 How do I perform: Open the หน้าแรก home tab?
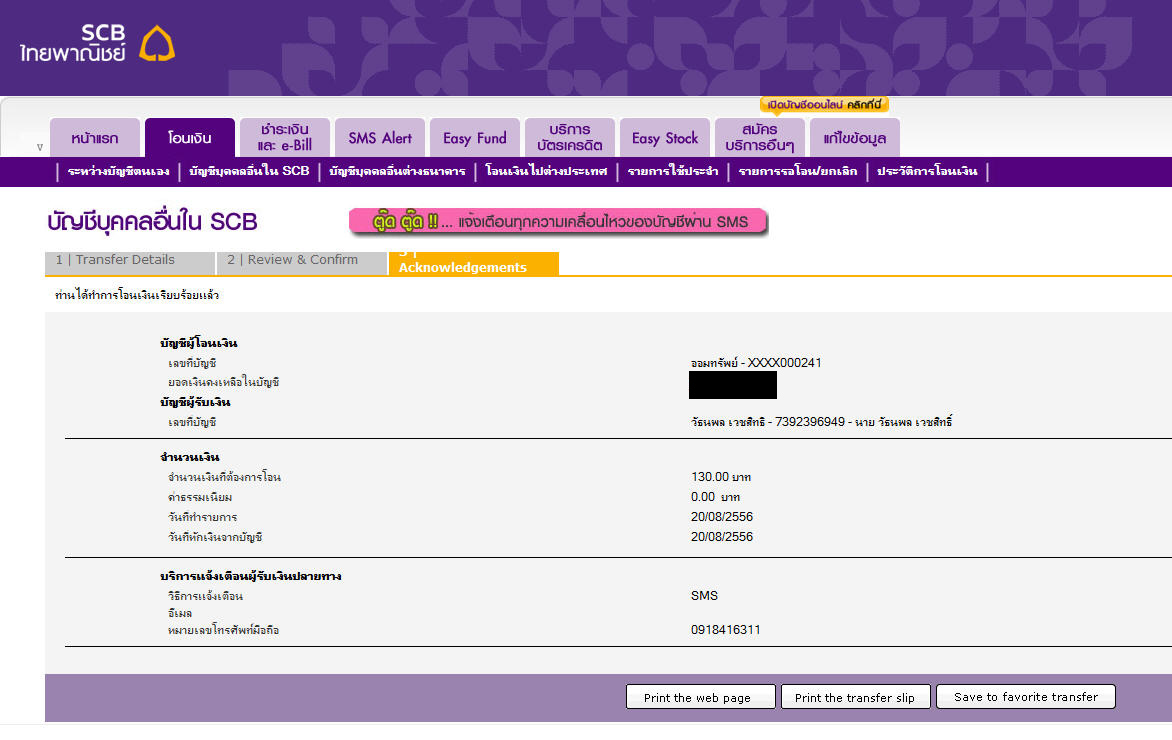95,138
